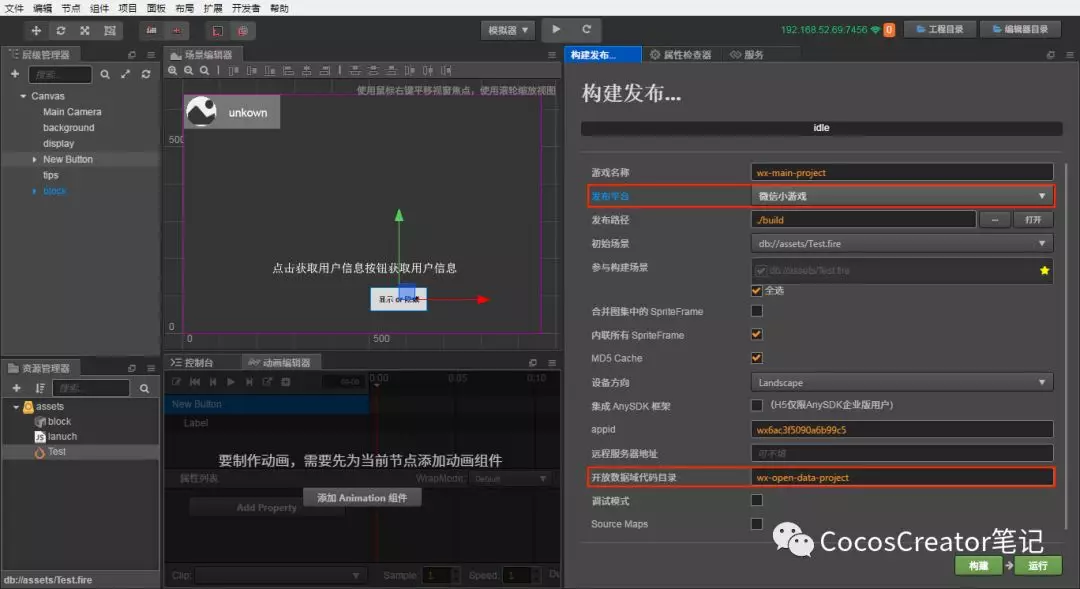Click the 构建 build button
The height and width of the screenshot is (589, 1080).
[978, 566]
